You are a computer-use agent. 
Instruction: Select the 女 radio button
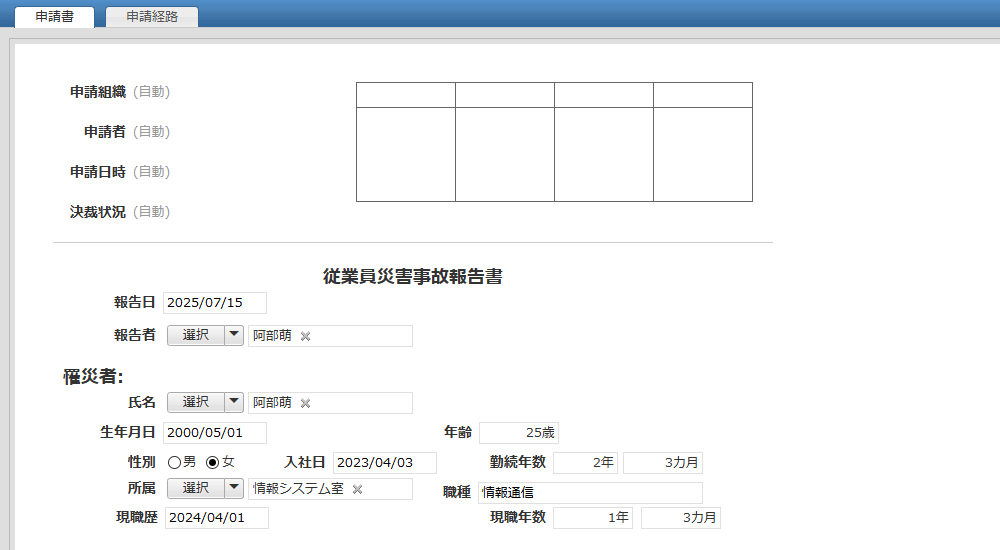tap(212, 462)
